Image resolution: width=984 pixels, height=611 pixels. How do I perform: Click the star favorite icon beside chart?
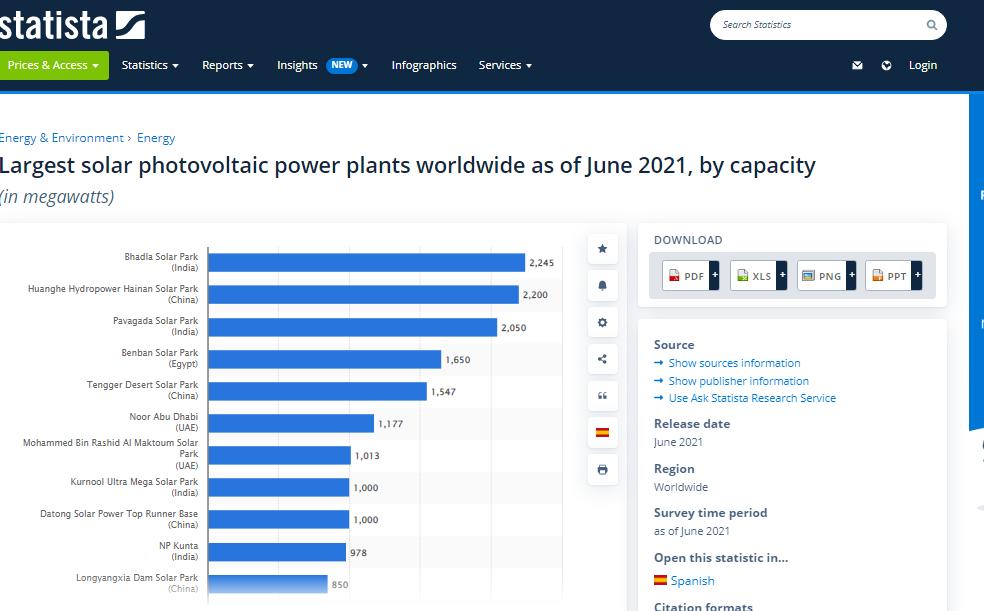602,249
